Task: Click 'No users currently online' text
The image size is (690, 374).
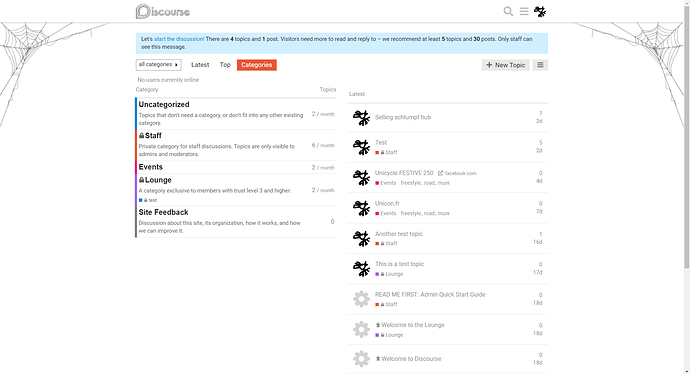Action: tap(168, 80)
